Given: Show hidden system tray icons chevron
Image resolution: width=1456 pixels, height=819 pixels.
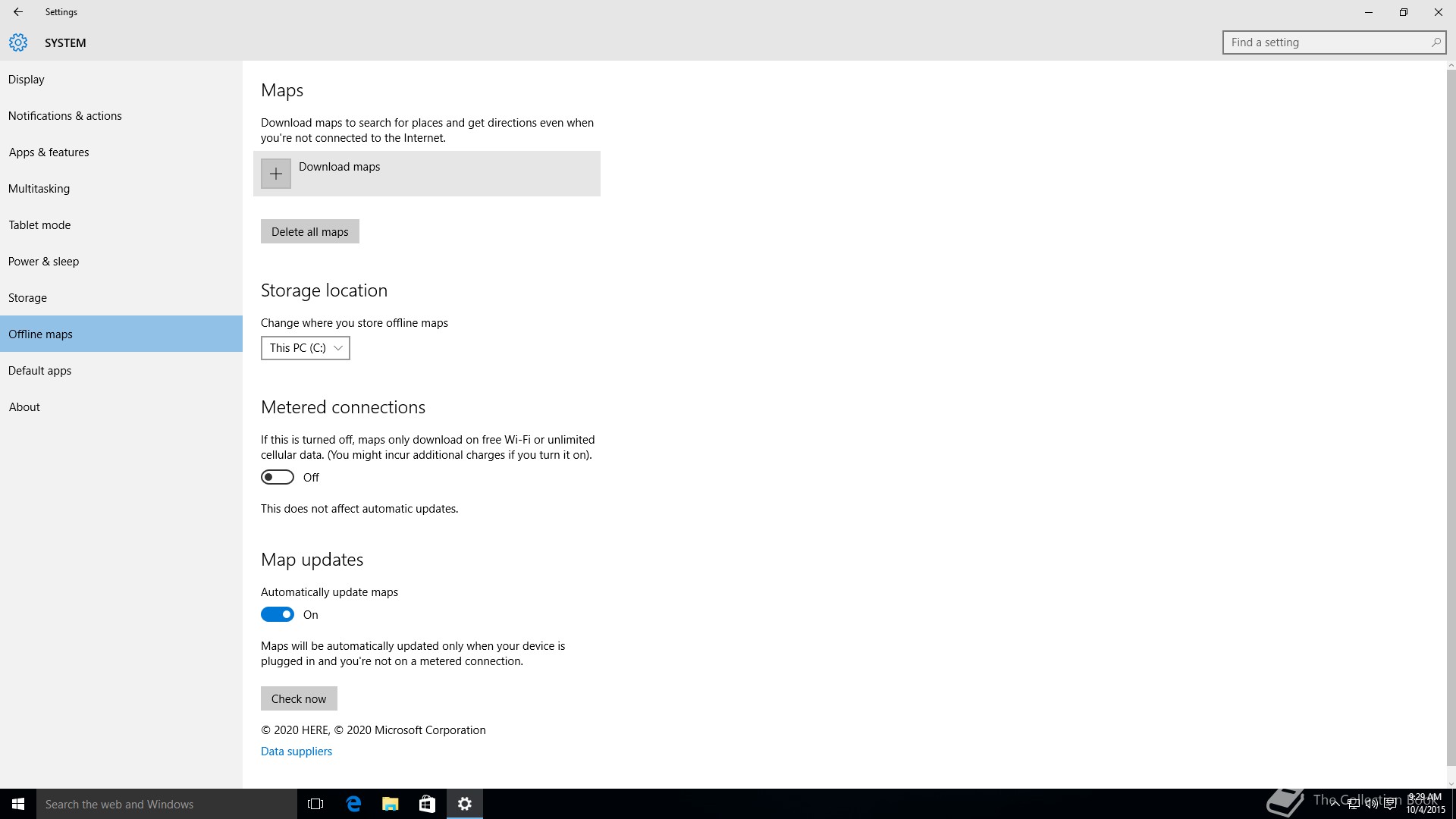Looking at the screenshot, I should click(x=1335, y=805).
